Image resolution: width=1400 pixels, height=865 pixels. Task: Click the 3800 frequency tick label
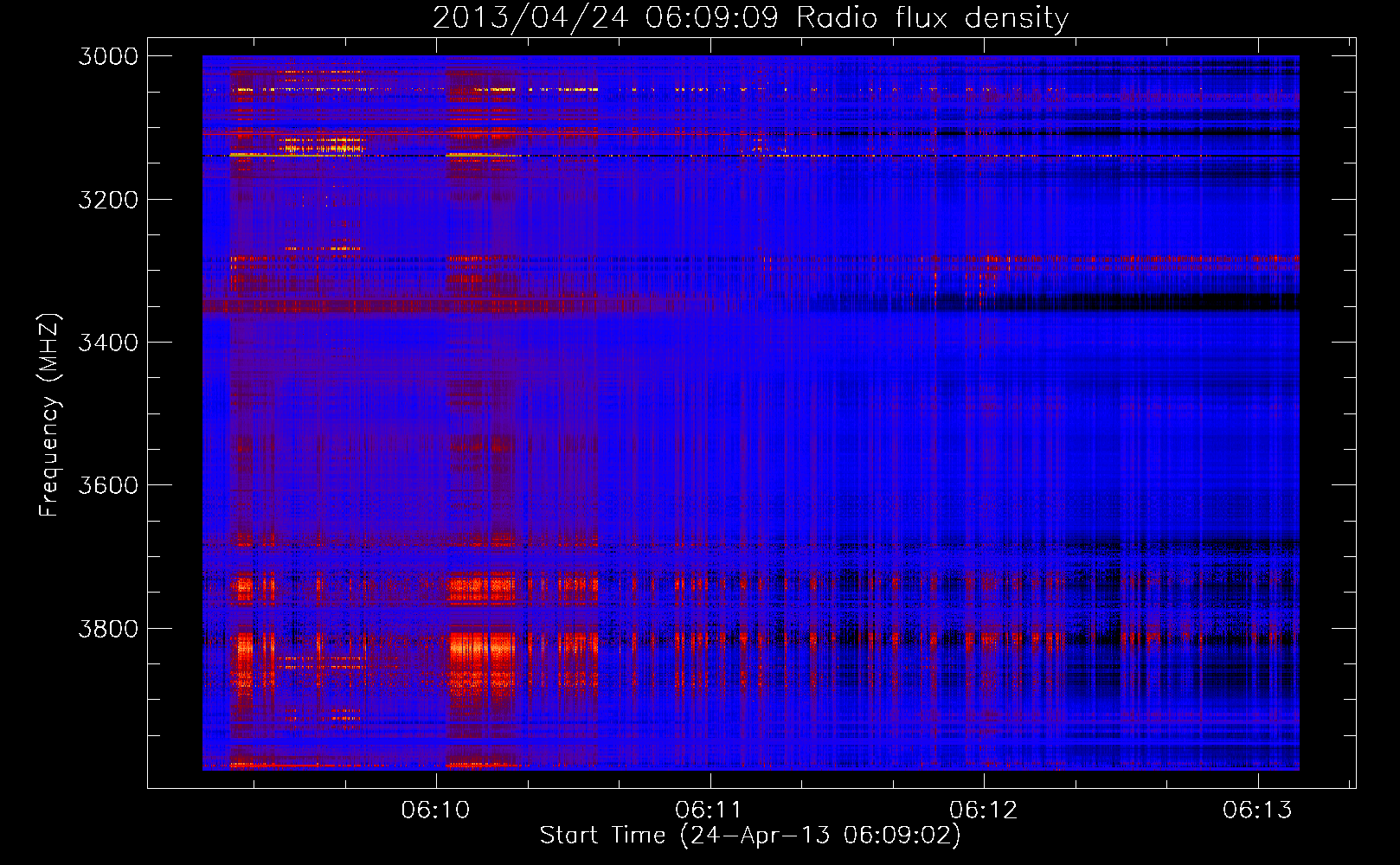(108, 629)
